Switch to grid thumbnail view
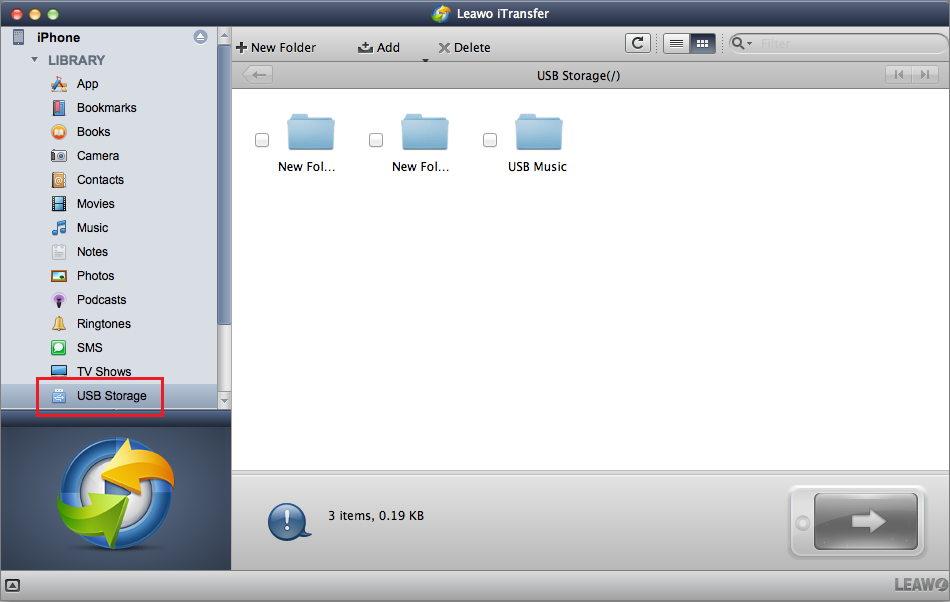950x602 pixels. coord(702,43)
